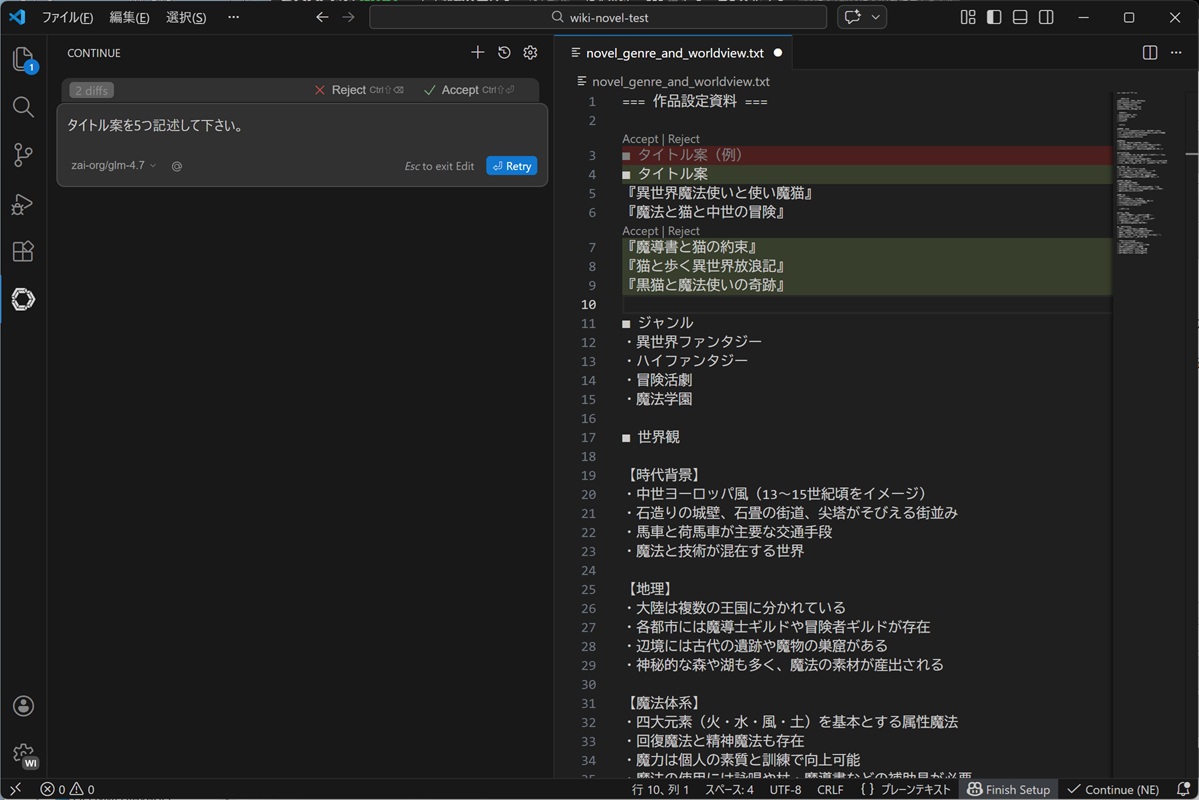Open the Extensions view icon
1199x800 pixels.
click(x=23, y=251)
